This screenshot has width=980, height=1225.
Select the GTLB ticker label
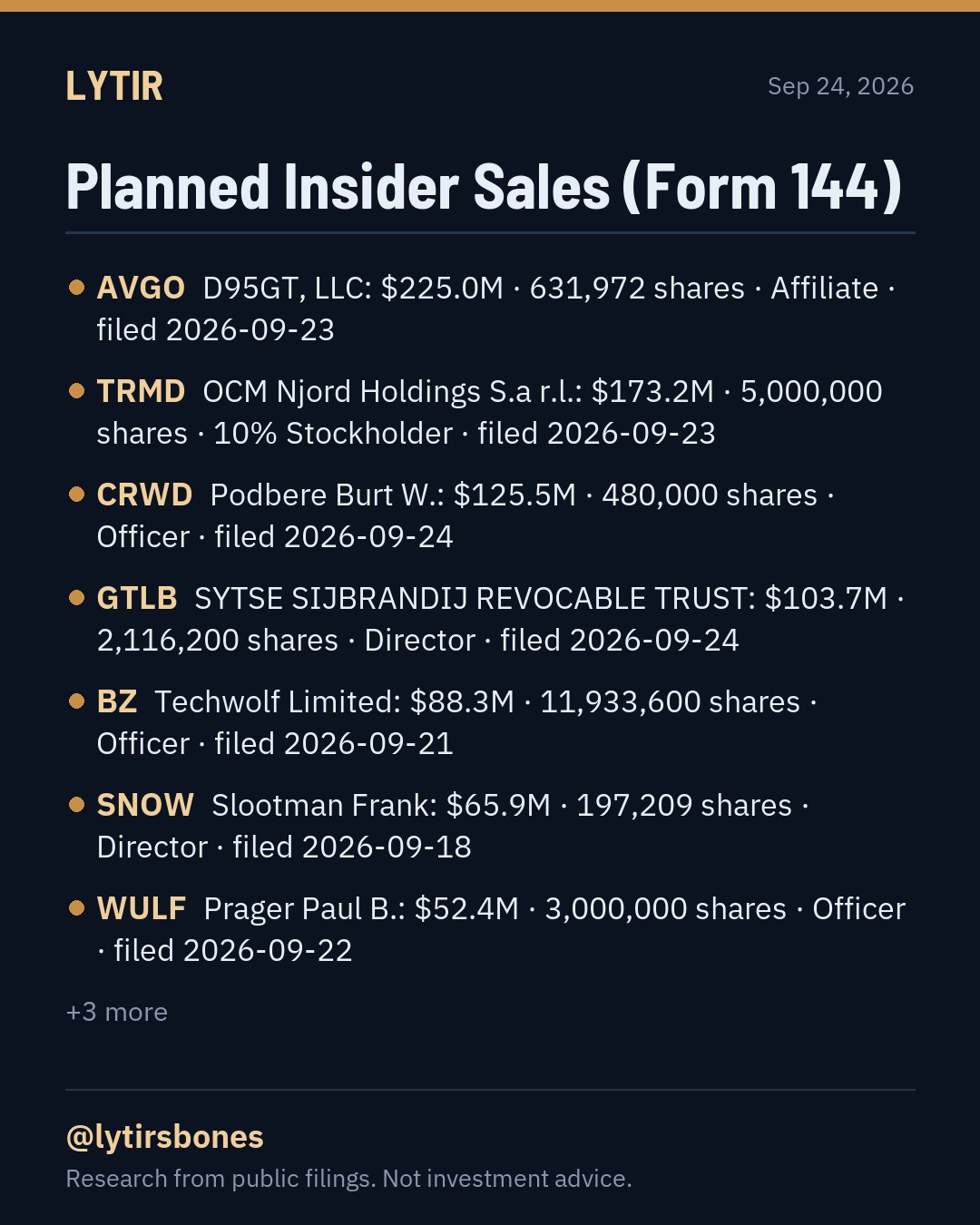coord(137,598)
